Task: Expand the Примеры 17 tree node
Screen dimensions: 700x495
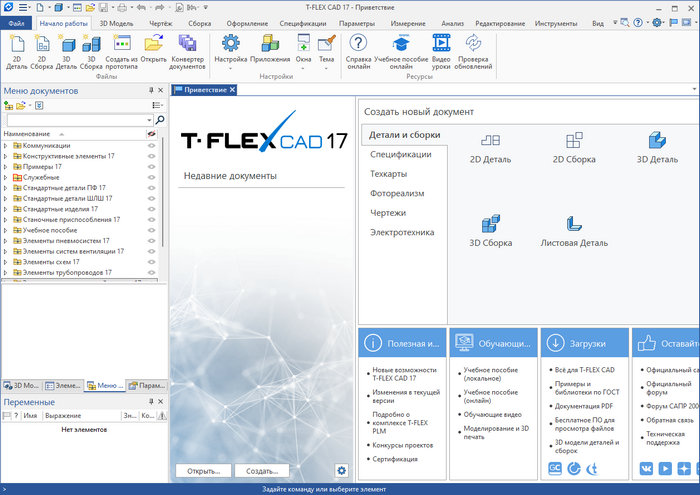Action: pyautogui.click(x=5, y=166)
